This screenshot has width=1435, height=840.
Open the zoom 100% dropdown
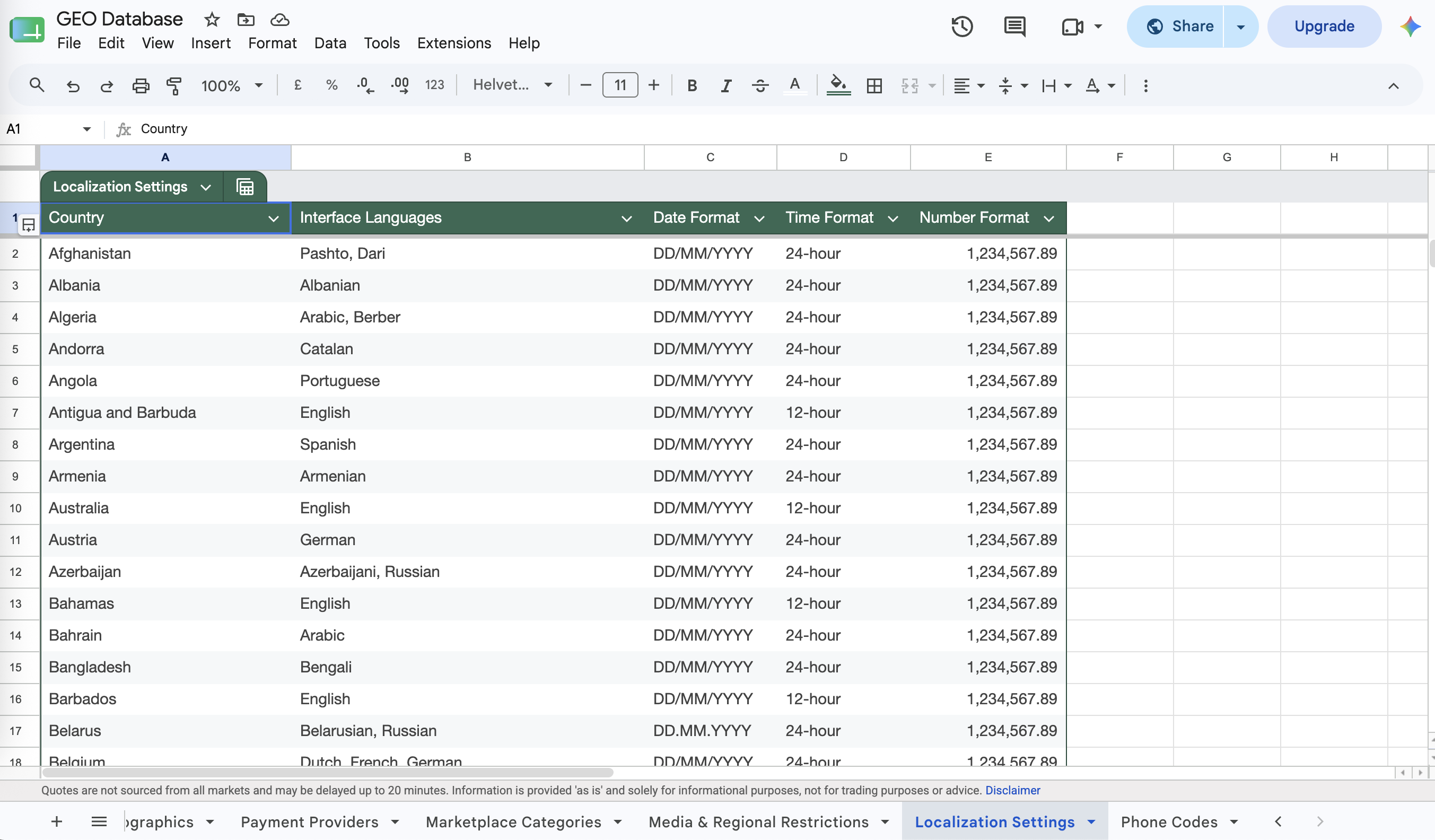[x=232, y=86]
